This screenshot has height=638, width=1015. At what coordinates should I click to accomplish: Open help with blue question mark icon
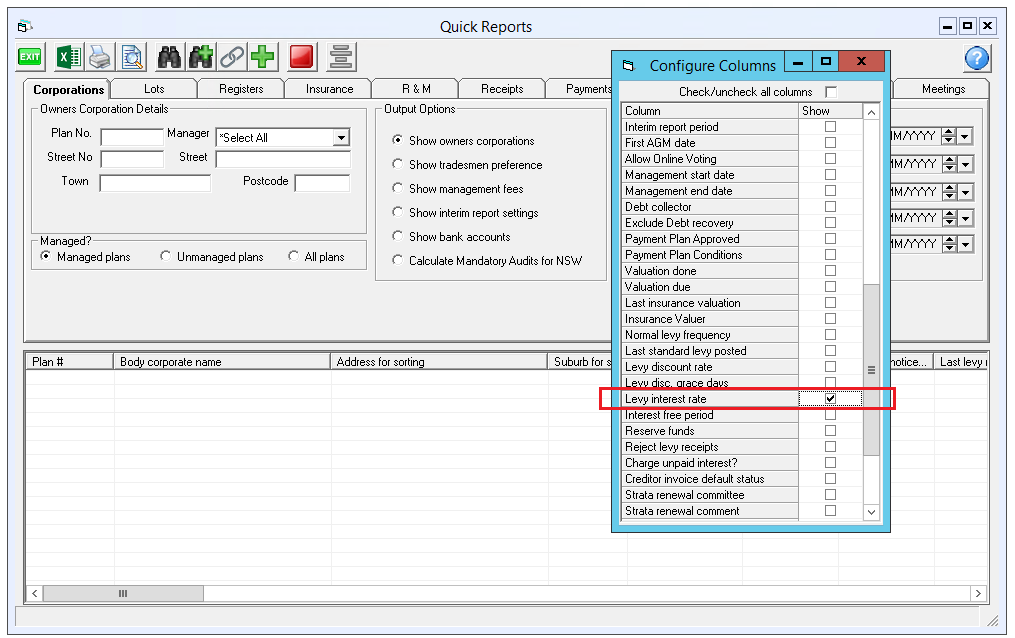pyautogui.click(x=977, y=58)
